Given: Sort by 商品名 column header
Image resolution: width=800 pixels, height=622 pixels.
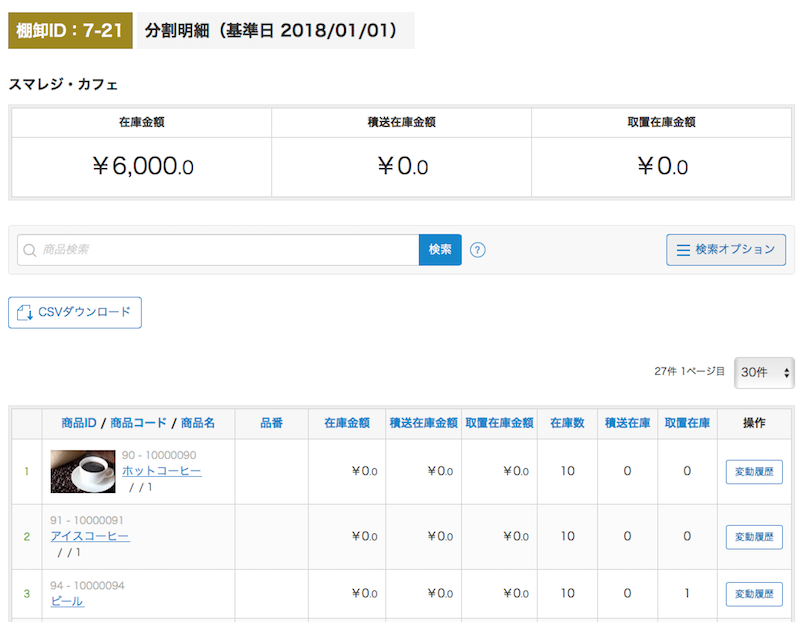Looking at the screenshot, I should [198, 423].
